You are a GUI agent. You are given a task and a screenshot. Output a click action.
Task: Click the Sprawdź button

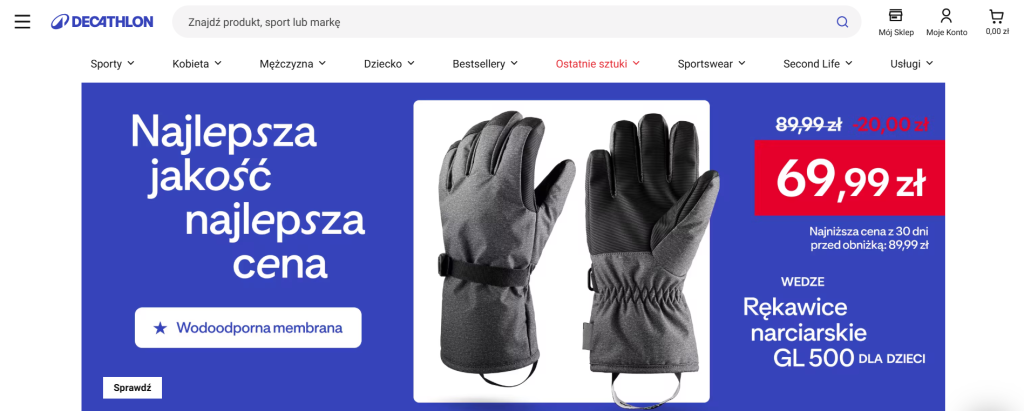133,387
